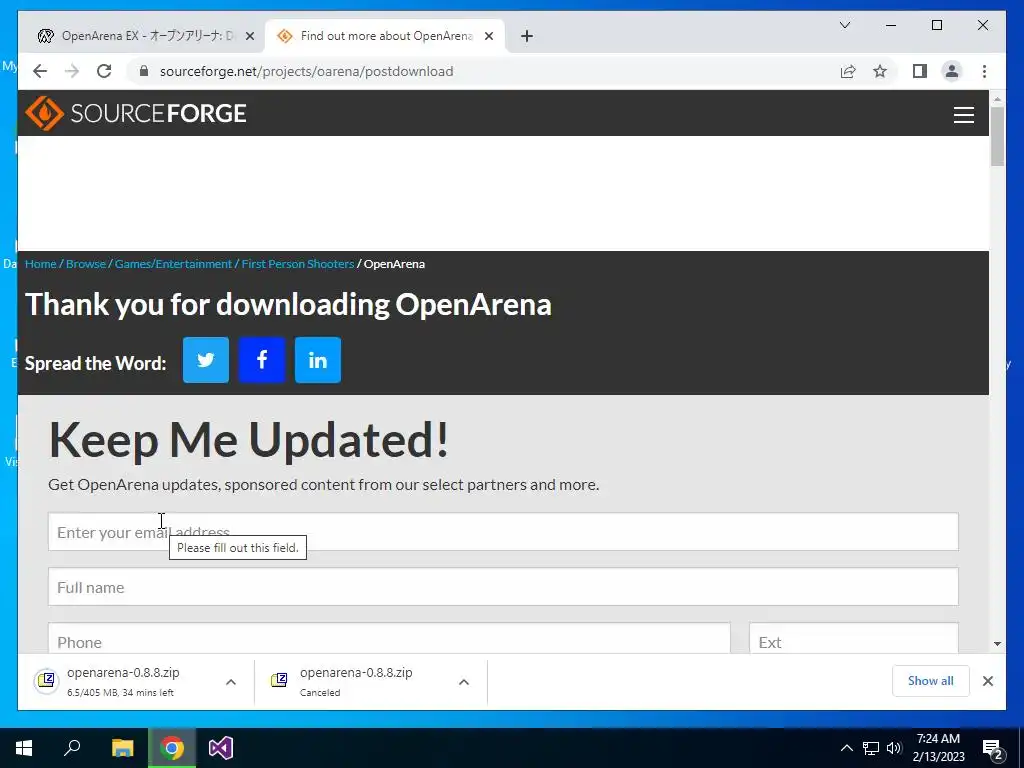Viewport: 1024px width, 768px height.
Task: View site information padlock icon
Action: 144,71
